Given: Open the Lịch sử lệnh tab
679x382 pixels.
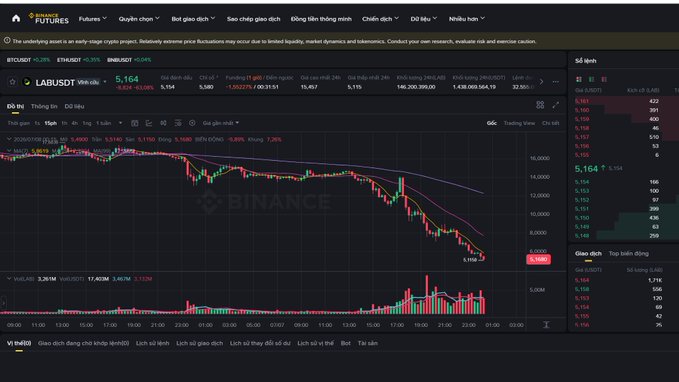Looking at the screenshot, I should pyautogui.click(x=152, y=343).
